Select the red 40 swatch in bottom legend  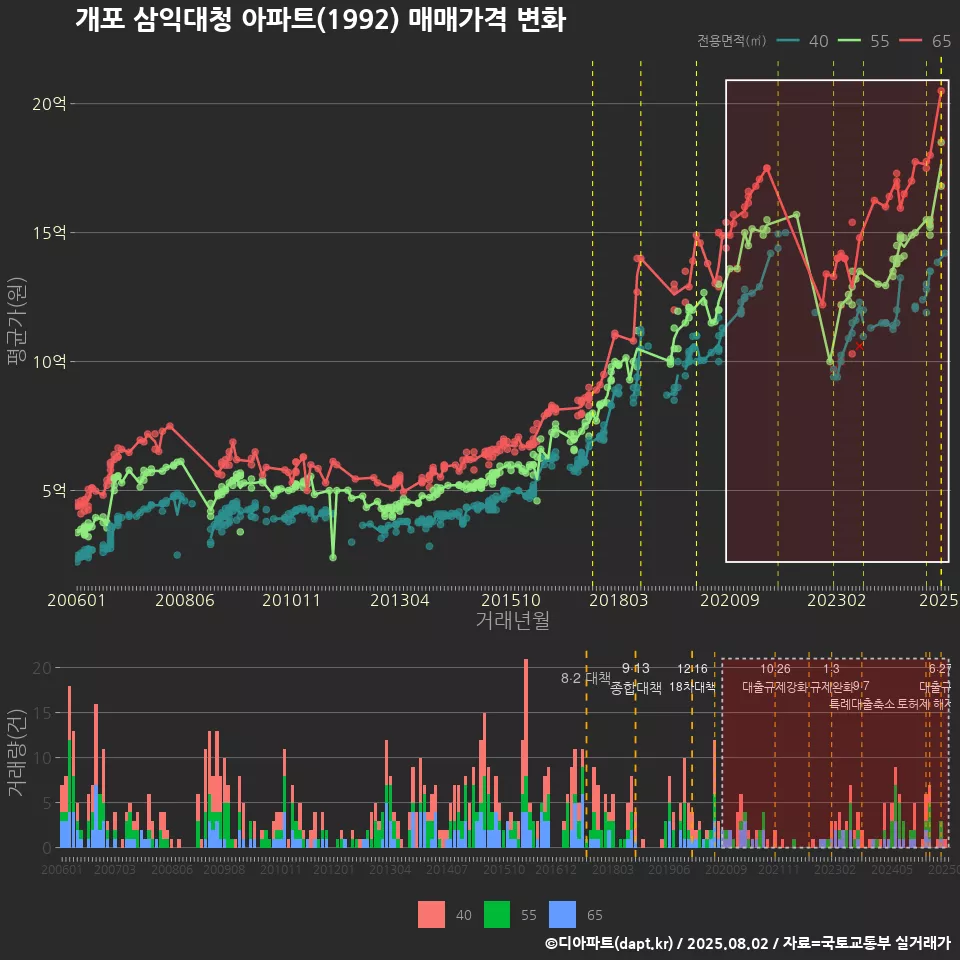(431, 915)
